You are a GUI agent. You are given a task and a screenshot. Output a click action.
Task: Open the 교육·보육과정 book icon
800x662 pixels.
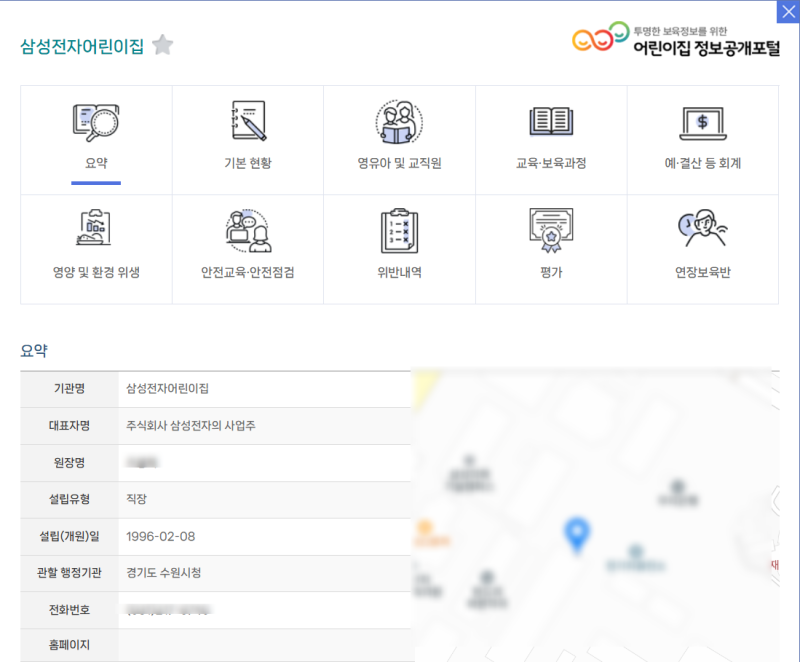(x=551, y=122)
